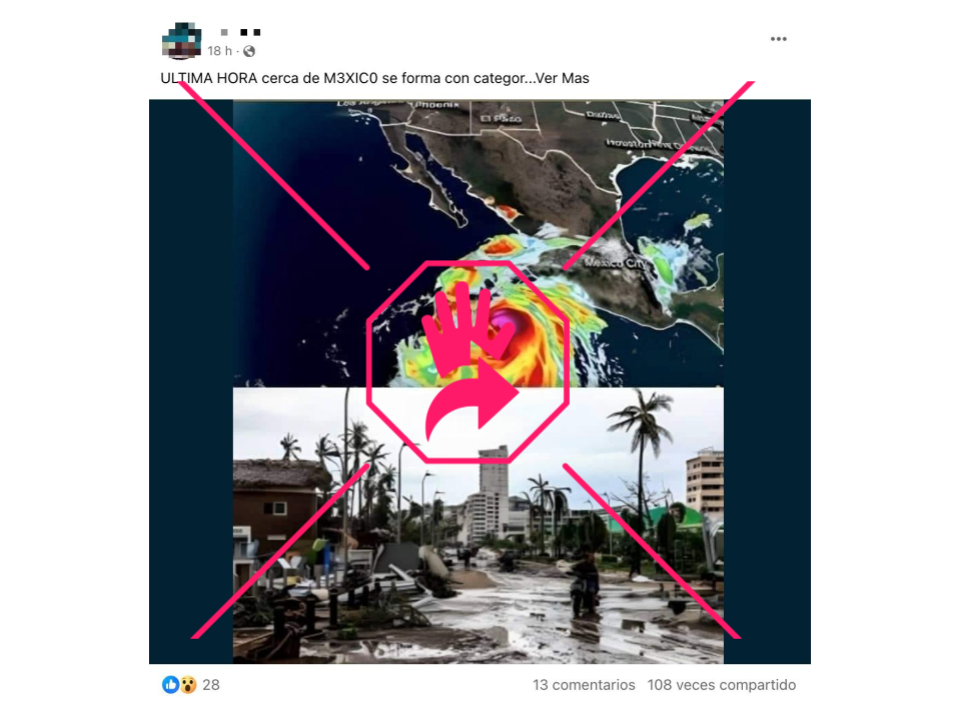Show who reacted via the 28 count
The image size is (960, 720).
(211, 685)
